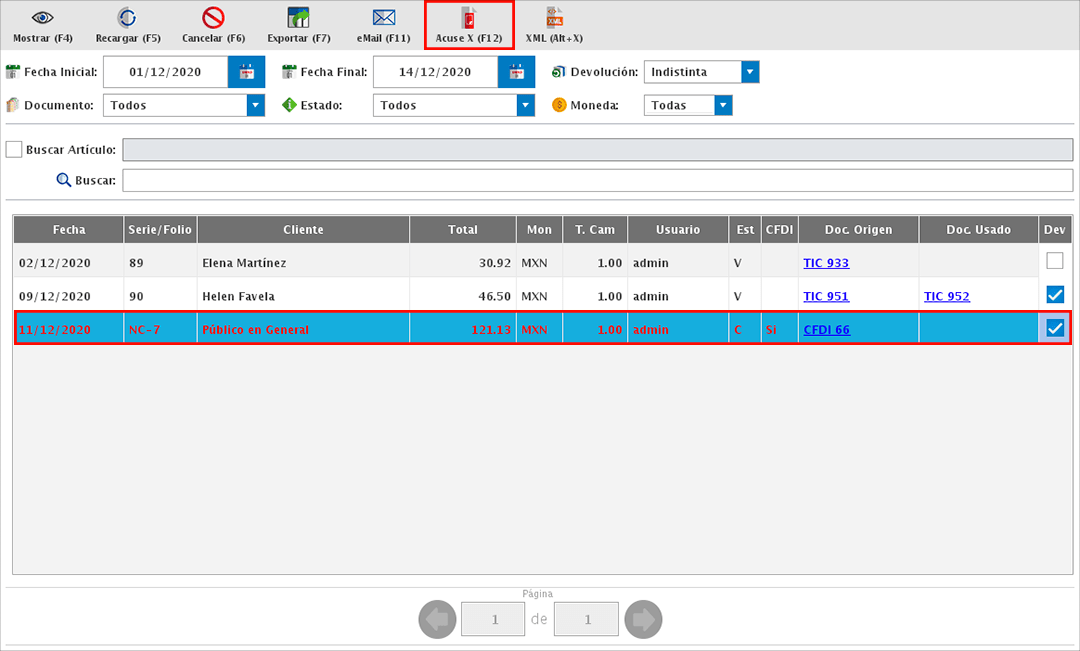Open the TIC 933 origin document link
The image size is (1080, 651).
coord(825,263)
